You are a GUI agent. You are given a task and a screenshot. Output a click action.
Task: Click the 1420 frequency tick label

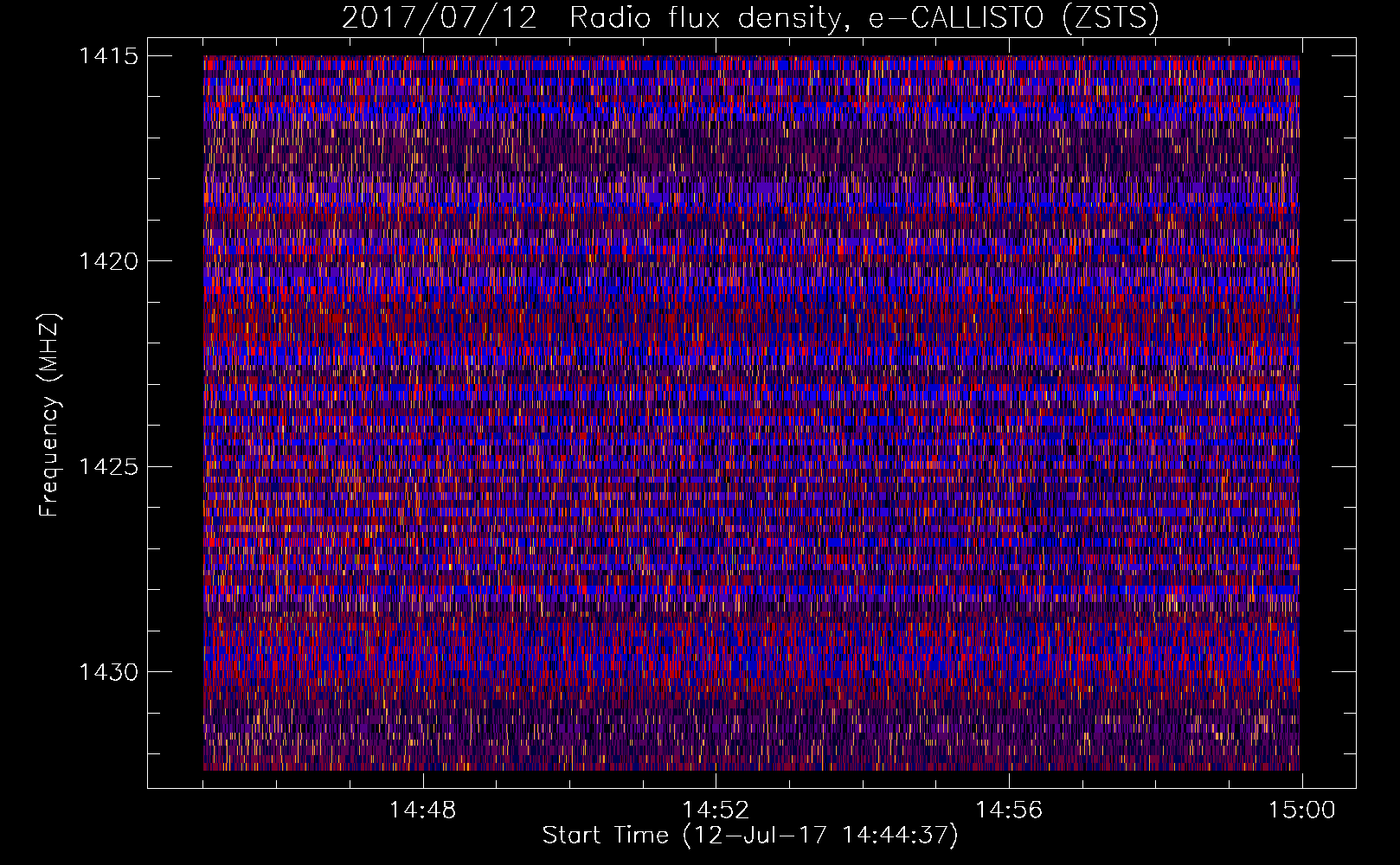108,261
